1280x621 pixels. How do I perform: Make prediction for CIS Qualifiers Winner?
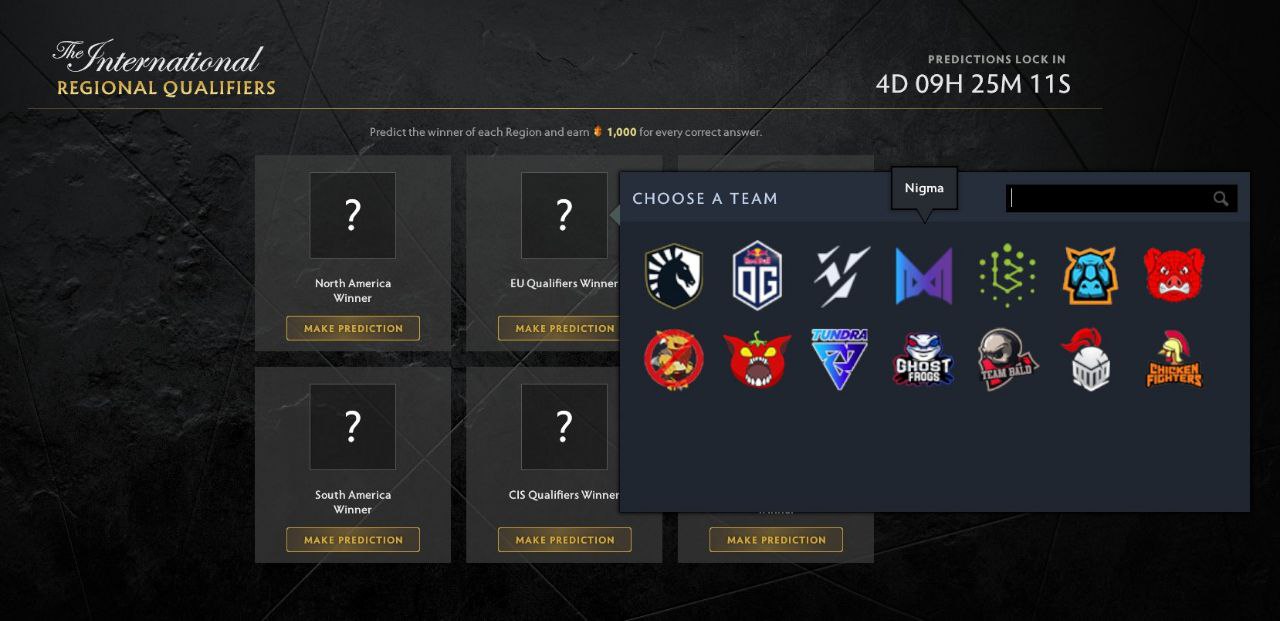click(x=565, y=540)
